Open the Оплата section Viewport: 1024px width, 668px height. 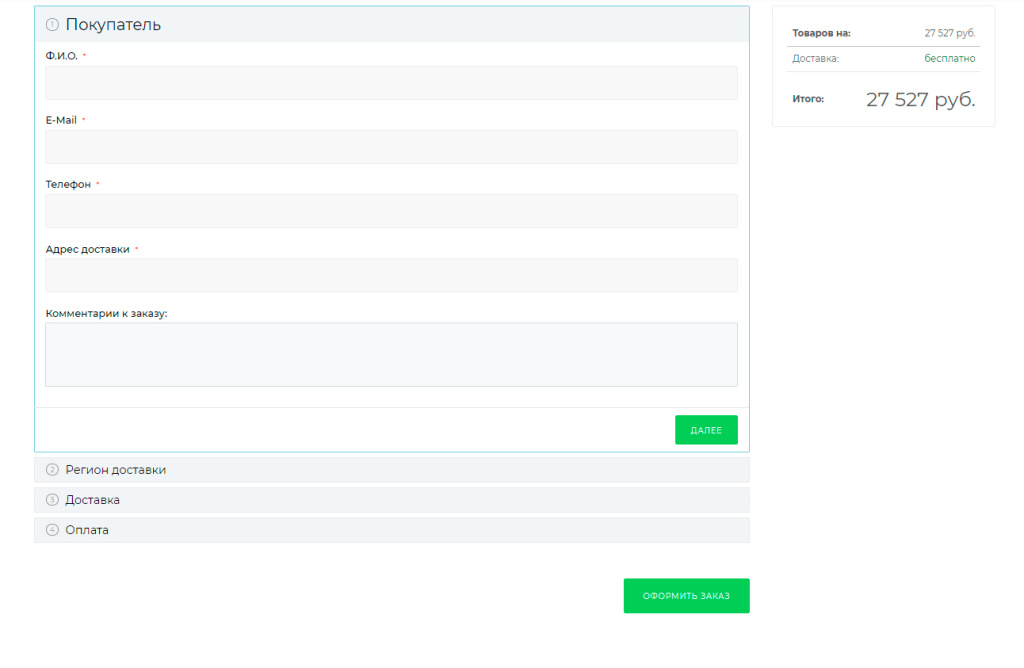point(87,530)
